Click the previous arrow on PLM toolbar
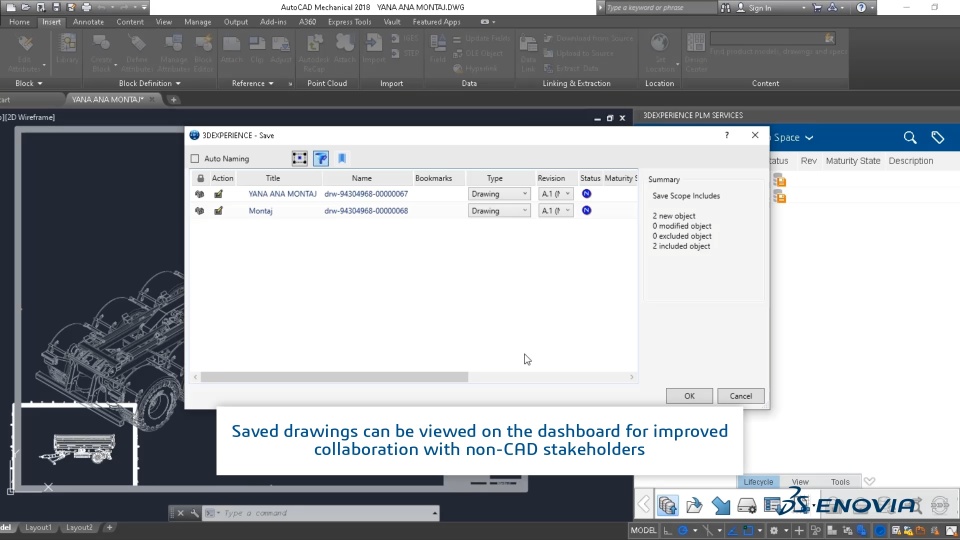The image size is (960, 540). point(643,504)
